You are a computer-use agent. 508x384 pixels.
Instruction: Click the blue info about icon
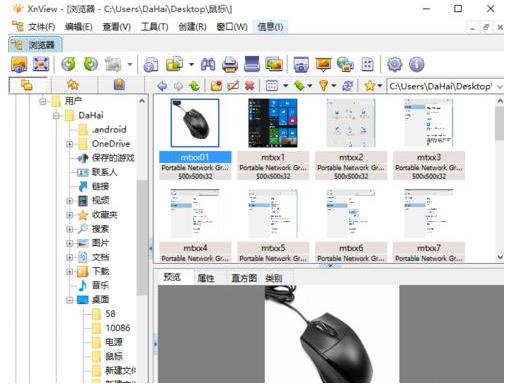click(416, 64)
